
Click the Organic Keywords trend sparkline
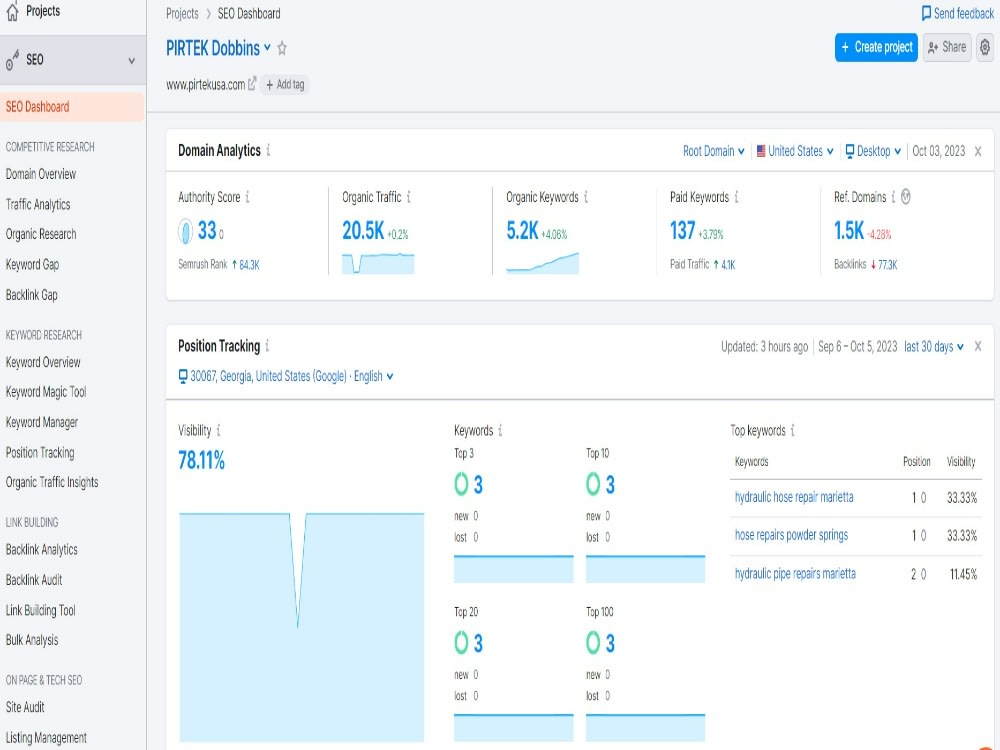tap(542, 263)
